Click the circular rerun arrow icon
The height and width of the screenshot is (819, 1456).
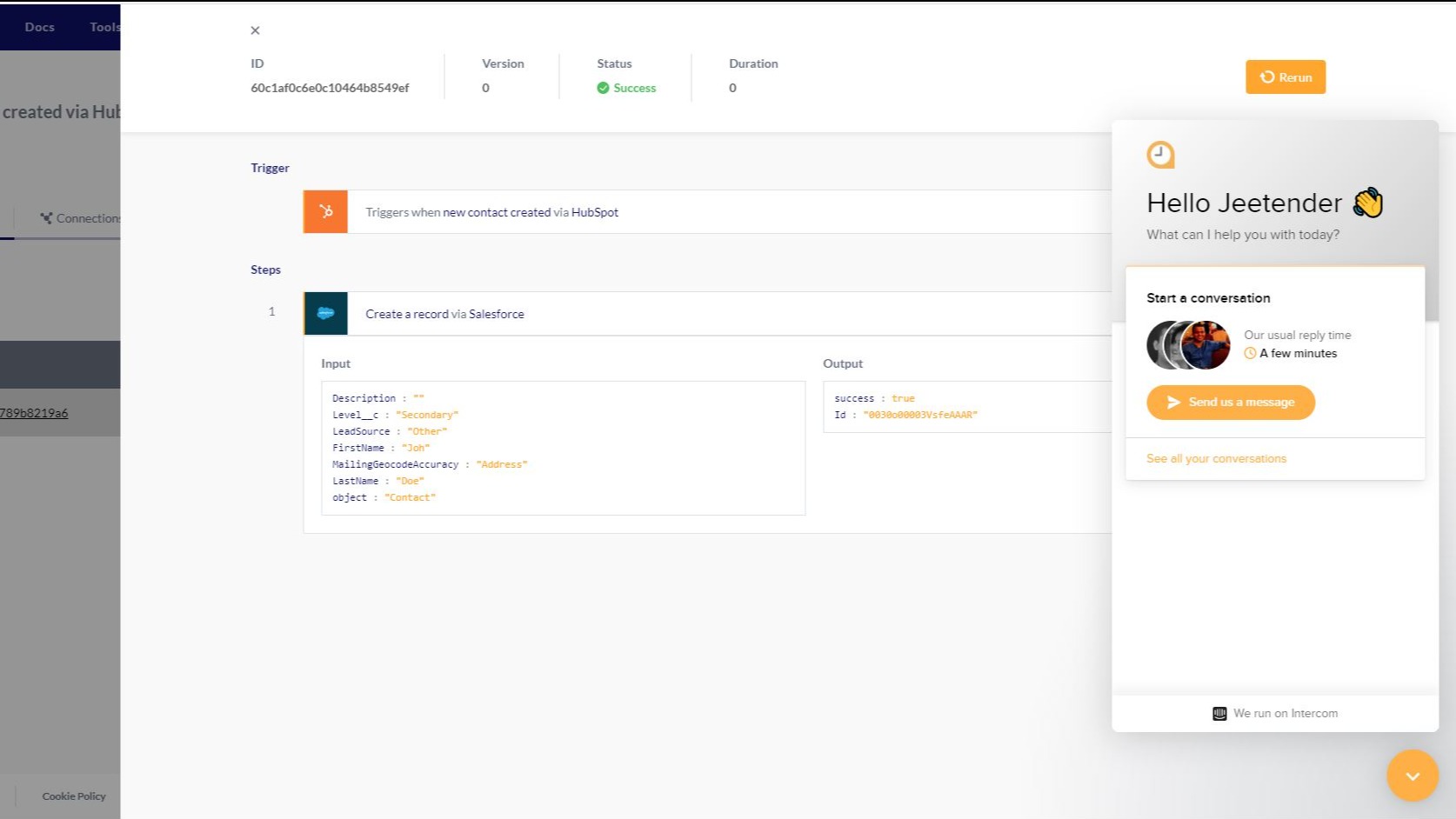click(x=1267, y=77)
